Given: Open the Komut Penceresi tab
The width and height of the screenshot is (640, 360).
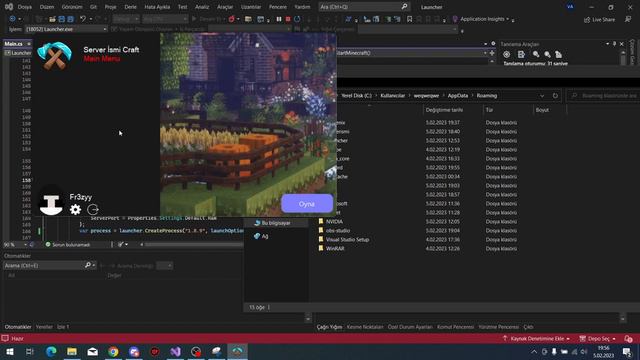Looking at the screenshot, I should [455, 327].
